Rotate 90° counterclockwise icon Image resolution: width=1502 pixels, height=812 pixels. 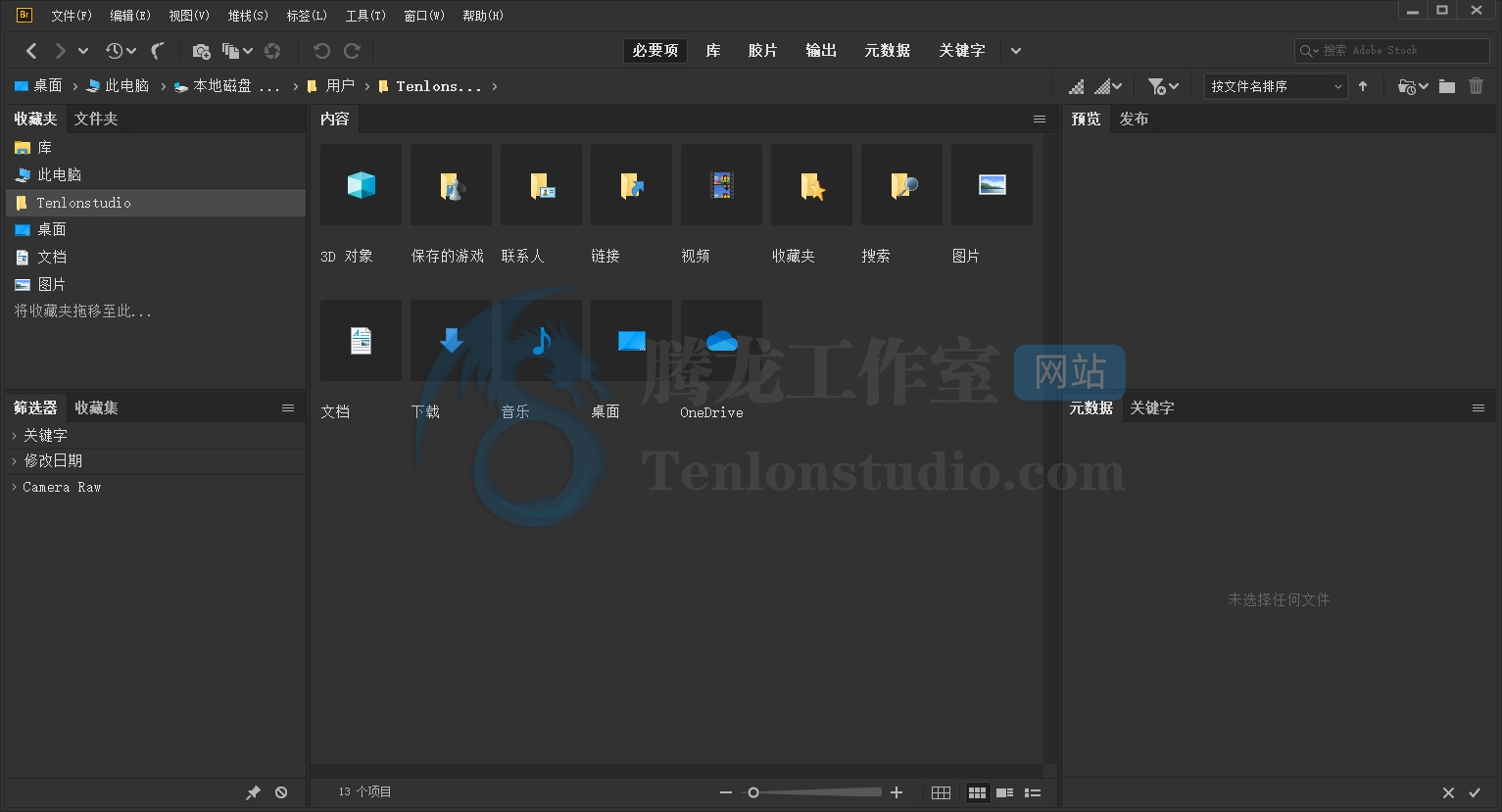pyautogui.click(x=321, y=51)
